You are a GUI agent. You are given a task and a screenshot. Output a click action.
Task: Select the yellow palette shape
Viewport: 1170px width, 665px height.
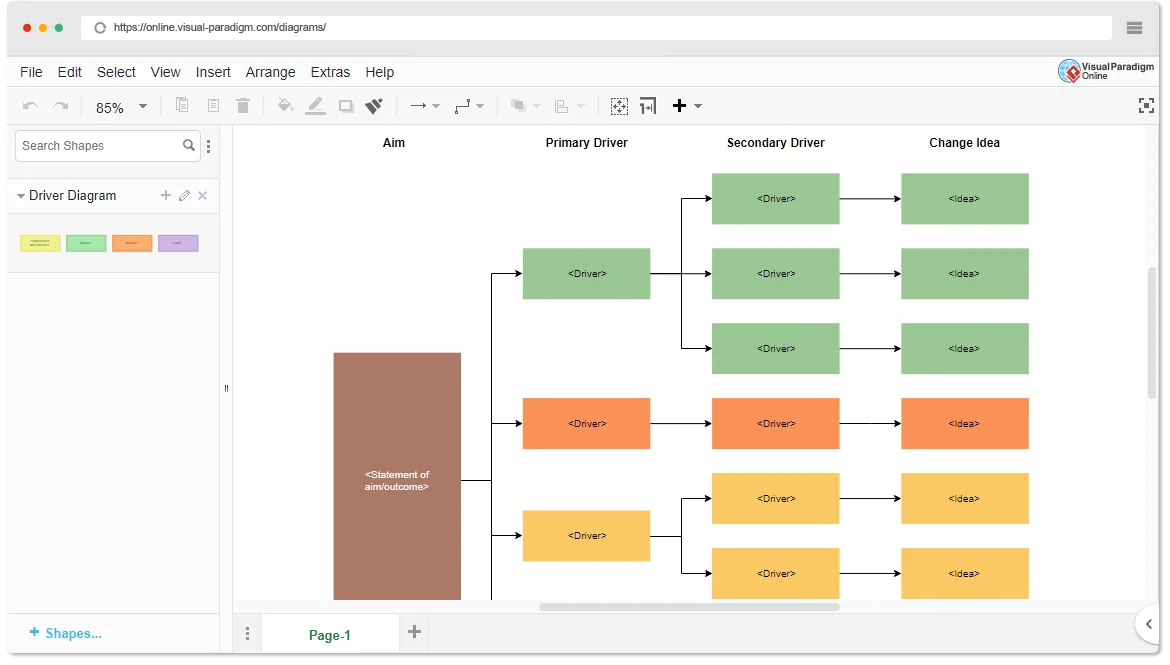(40, 243)
